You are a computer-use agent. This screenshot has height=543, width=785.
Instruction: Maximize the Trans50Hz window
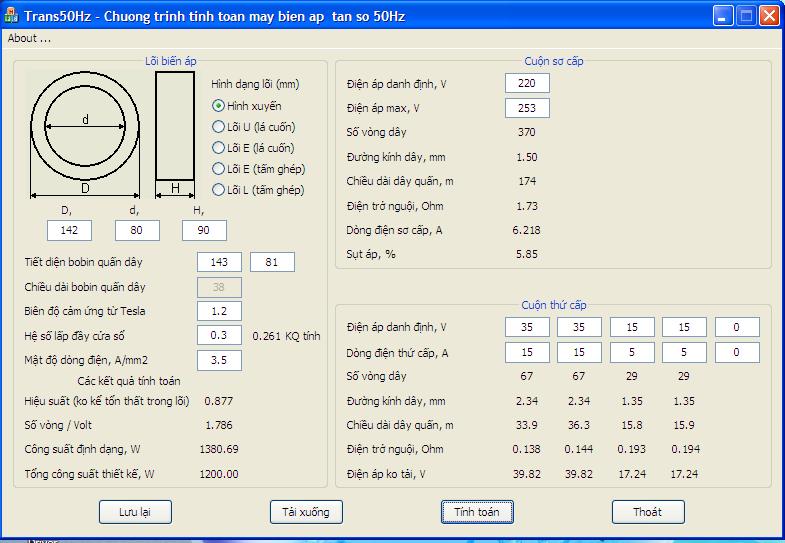coord(746,16)
